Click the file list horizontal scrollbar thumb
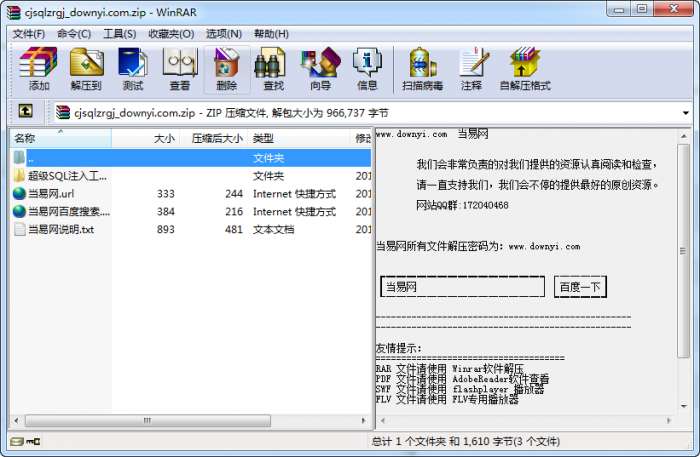The image size is (700, 457). 148,420
